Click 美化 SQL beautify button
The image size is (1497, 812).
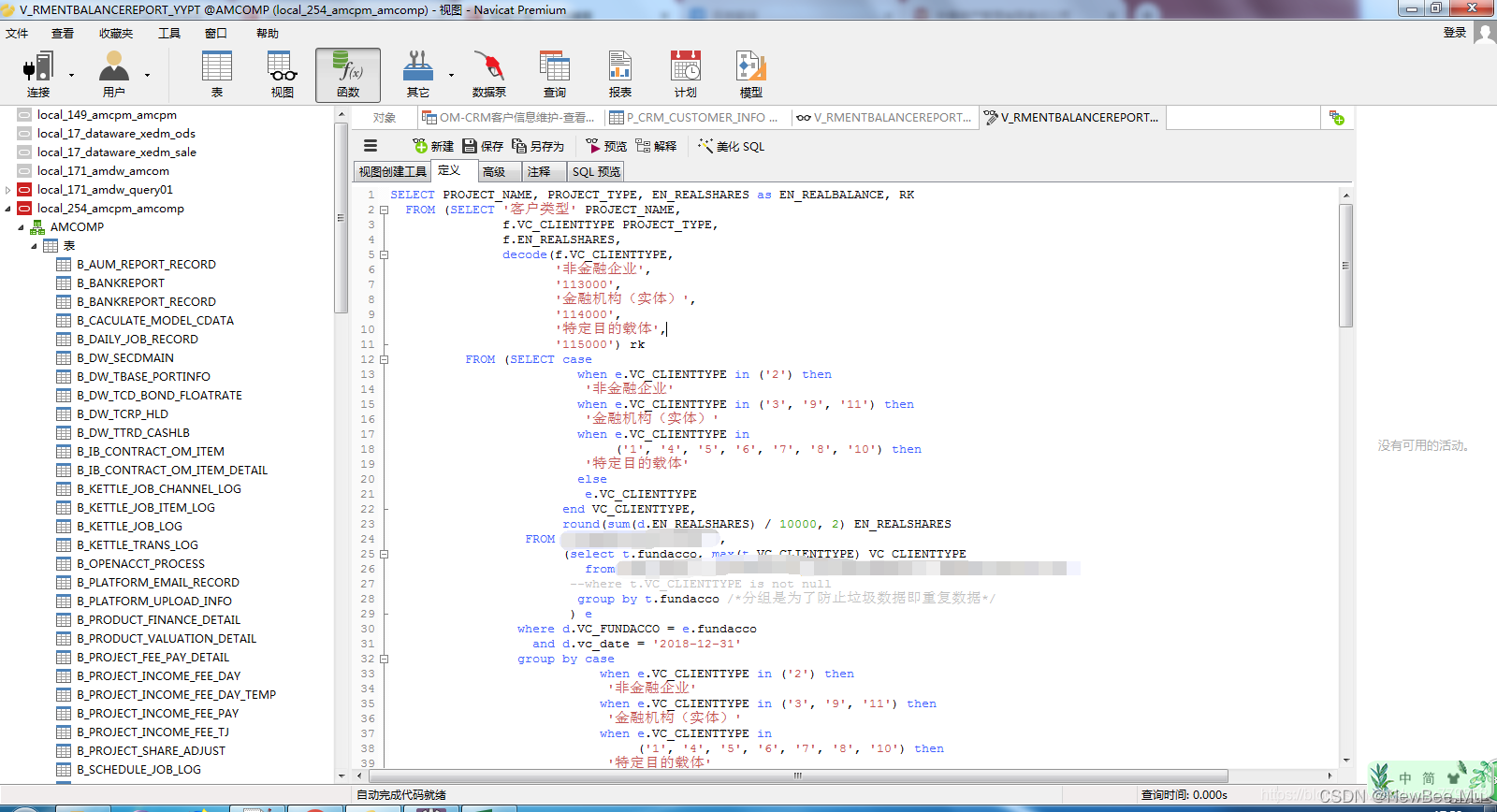click(731, 146)
